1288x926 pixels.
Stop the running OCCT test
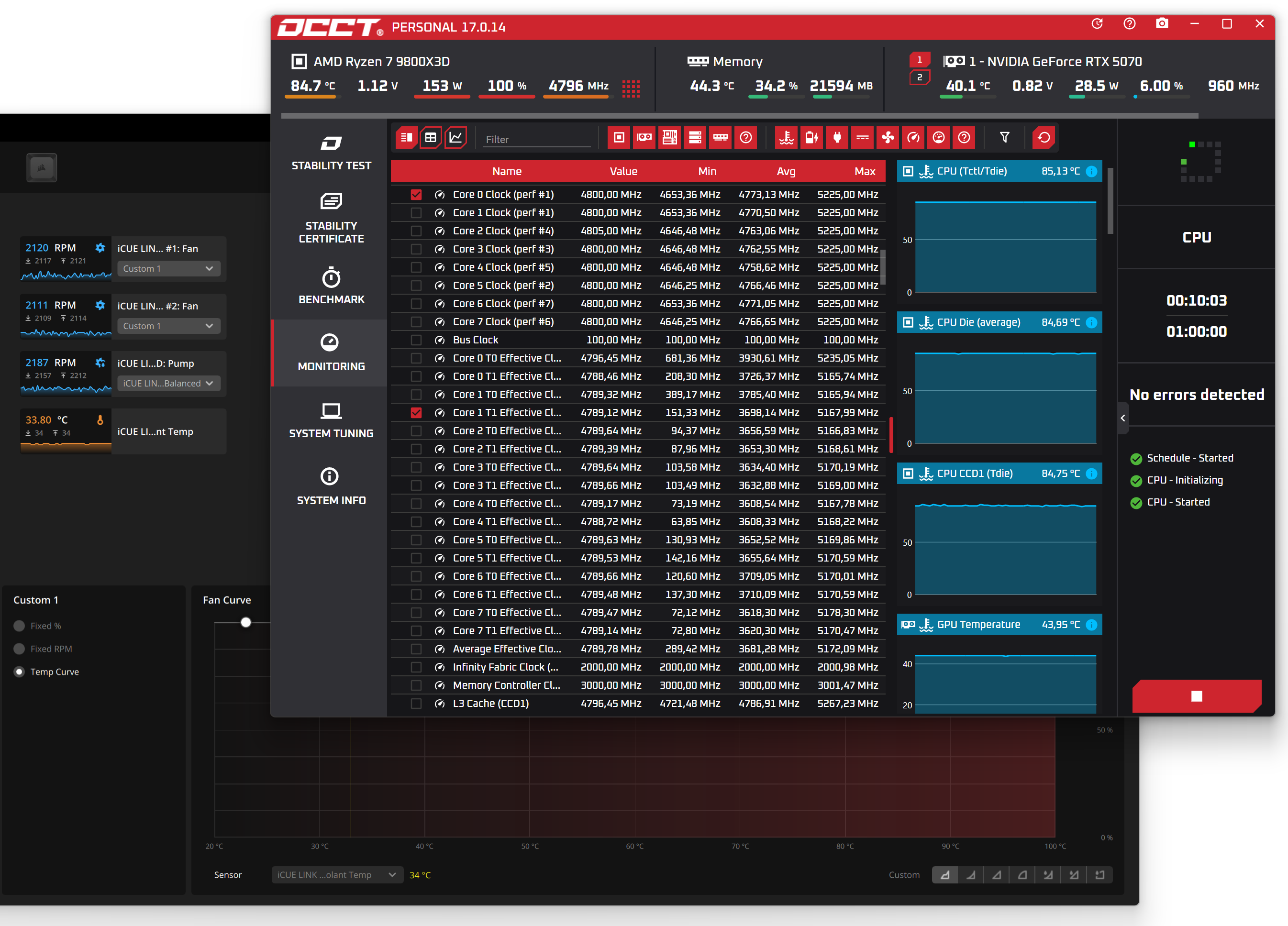pyautogui.click(x=1197, y=696)
